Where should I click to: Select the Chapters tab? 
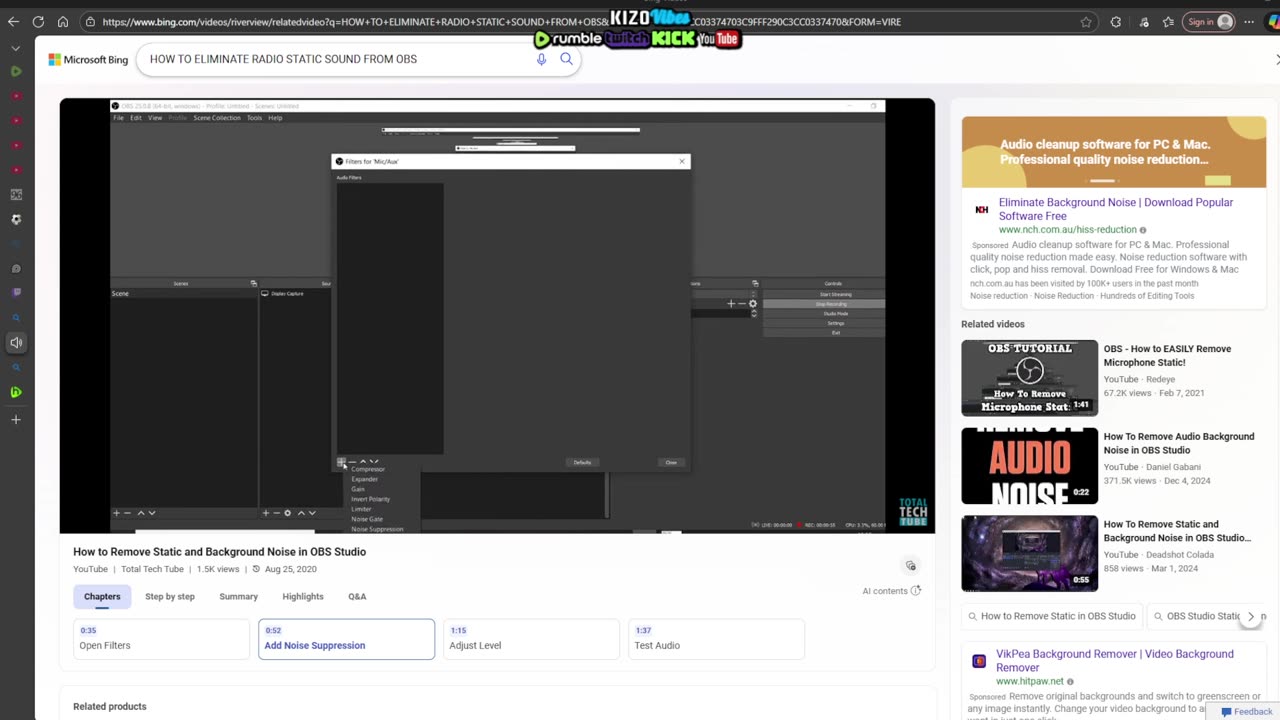(x=102, y=596)
